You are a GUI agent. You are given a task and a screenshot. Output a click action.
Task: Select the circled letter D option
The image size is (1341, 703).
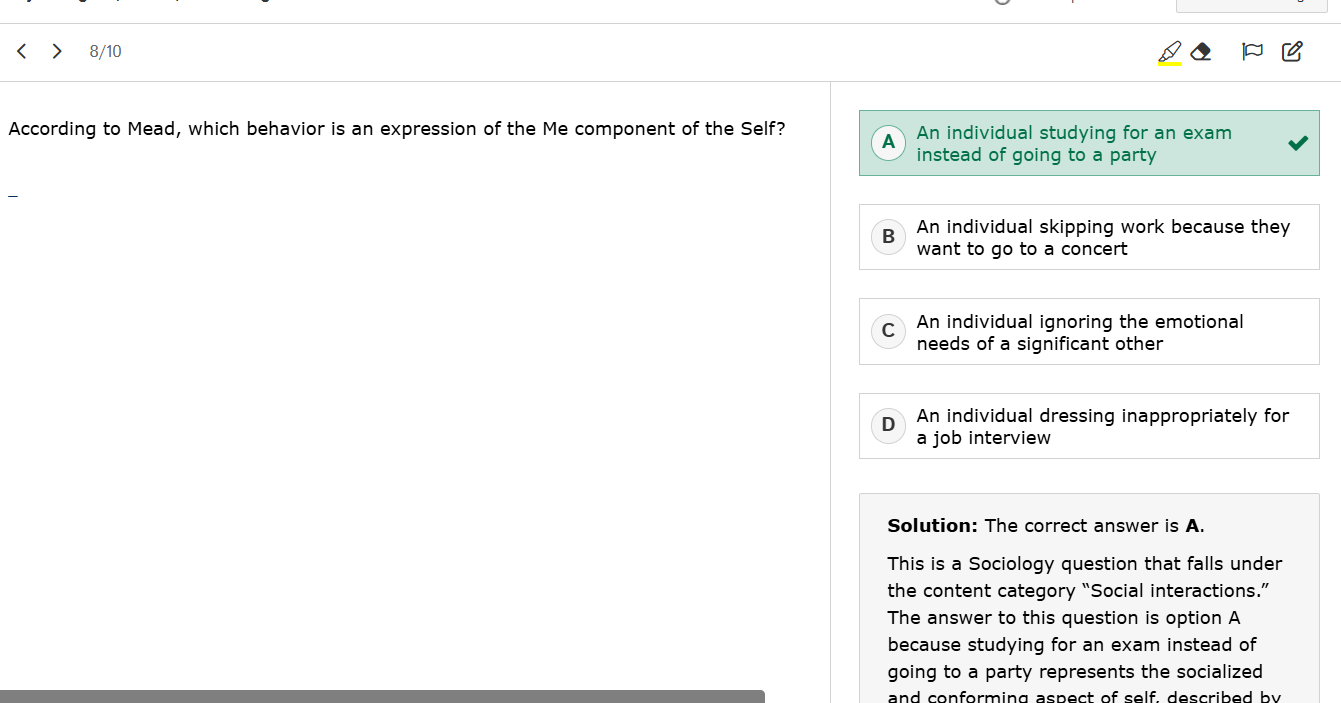888,425
